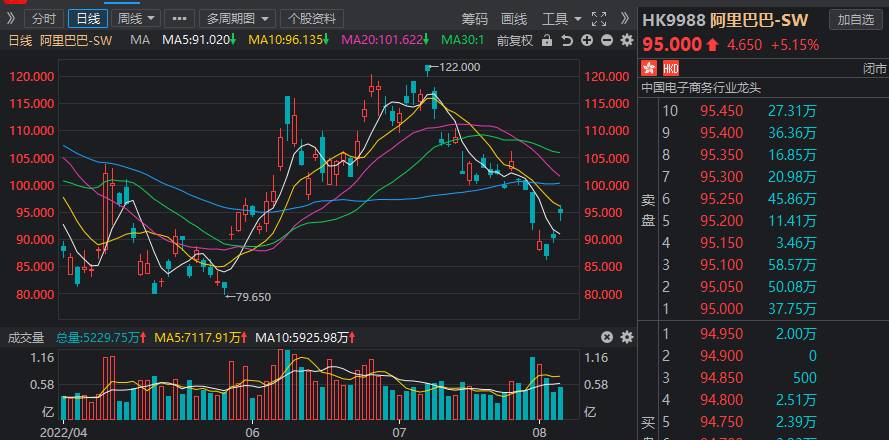Click the 79.650 low price marker
The height and width of the screenshot is (440, 889).
(x=252, y=297)
